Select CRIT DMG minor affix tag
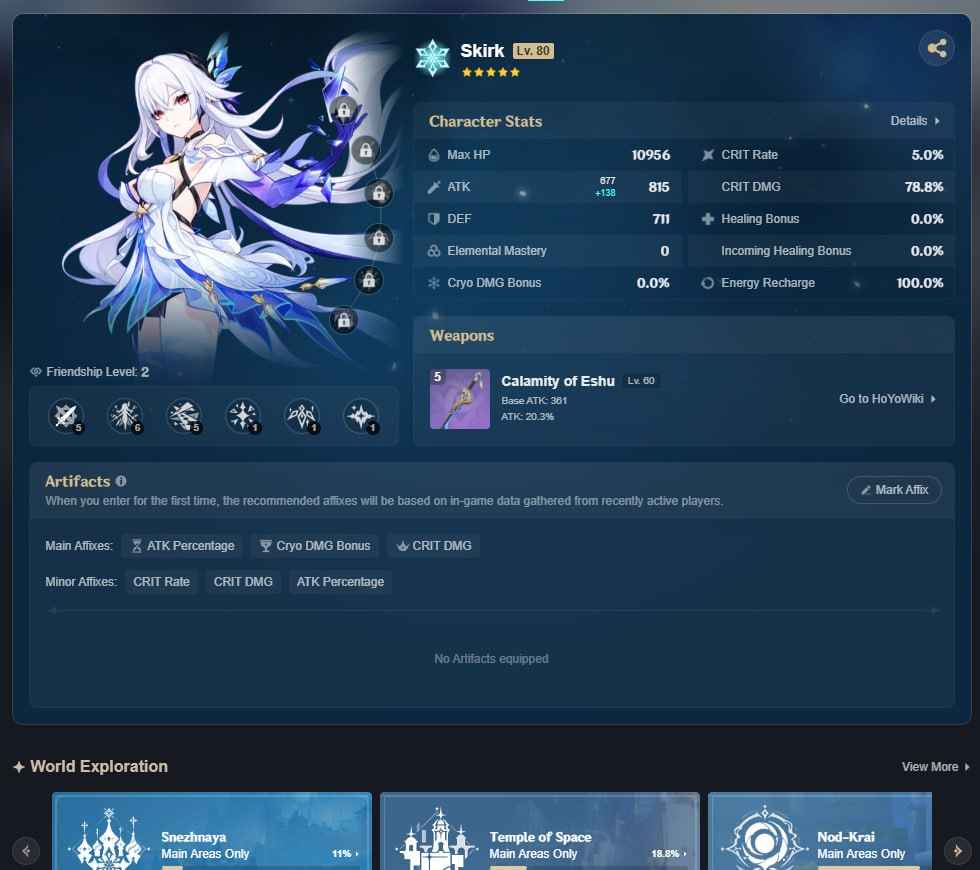Image resolution: width=980 pixels, height=870 pixels. pos(243,582)
